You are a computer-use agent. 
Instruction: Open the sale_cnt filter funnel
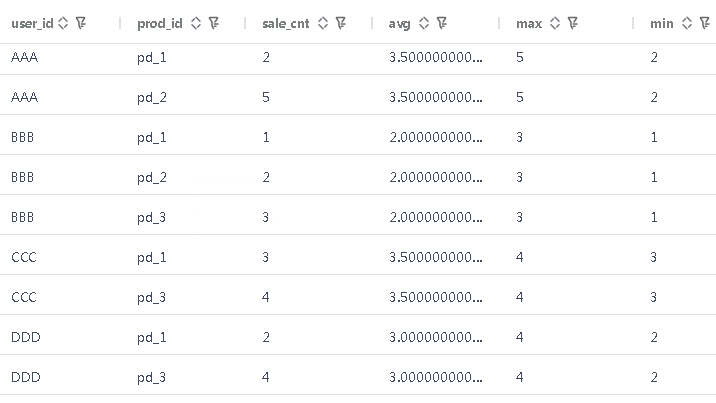click(x=341, y=23)
